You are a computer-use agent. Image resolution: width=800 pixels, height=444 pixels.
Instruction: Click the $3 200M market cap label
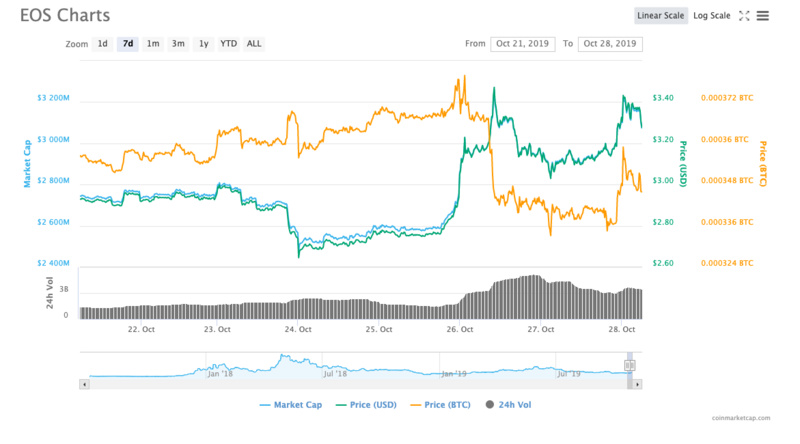point(53,98)
